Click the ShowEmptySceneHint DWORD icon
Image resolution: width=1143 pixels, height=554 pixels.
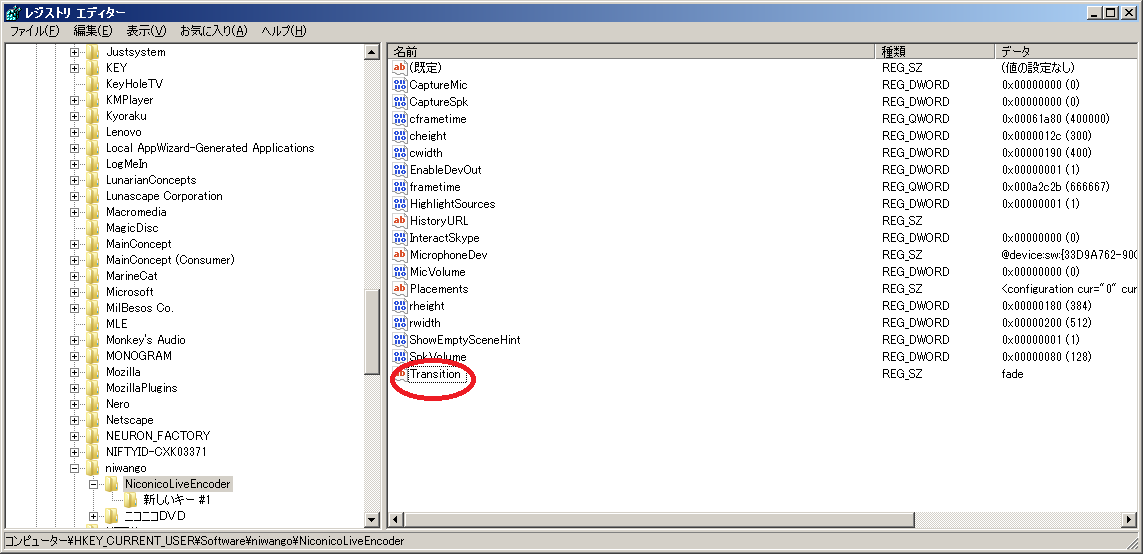pyautogui.click(x=399, y=340)
